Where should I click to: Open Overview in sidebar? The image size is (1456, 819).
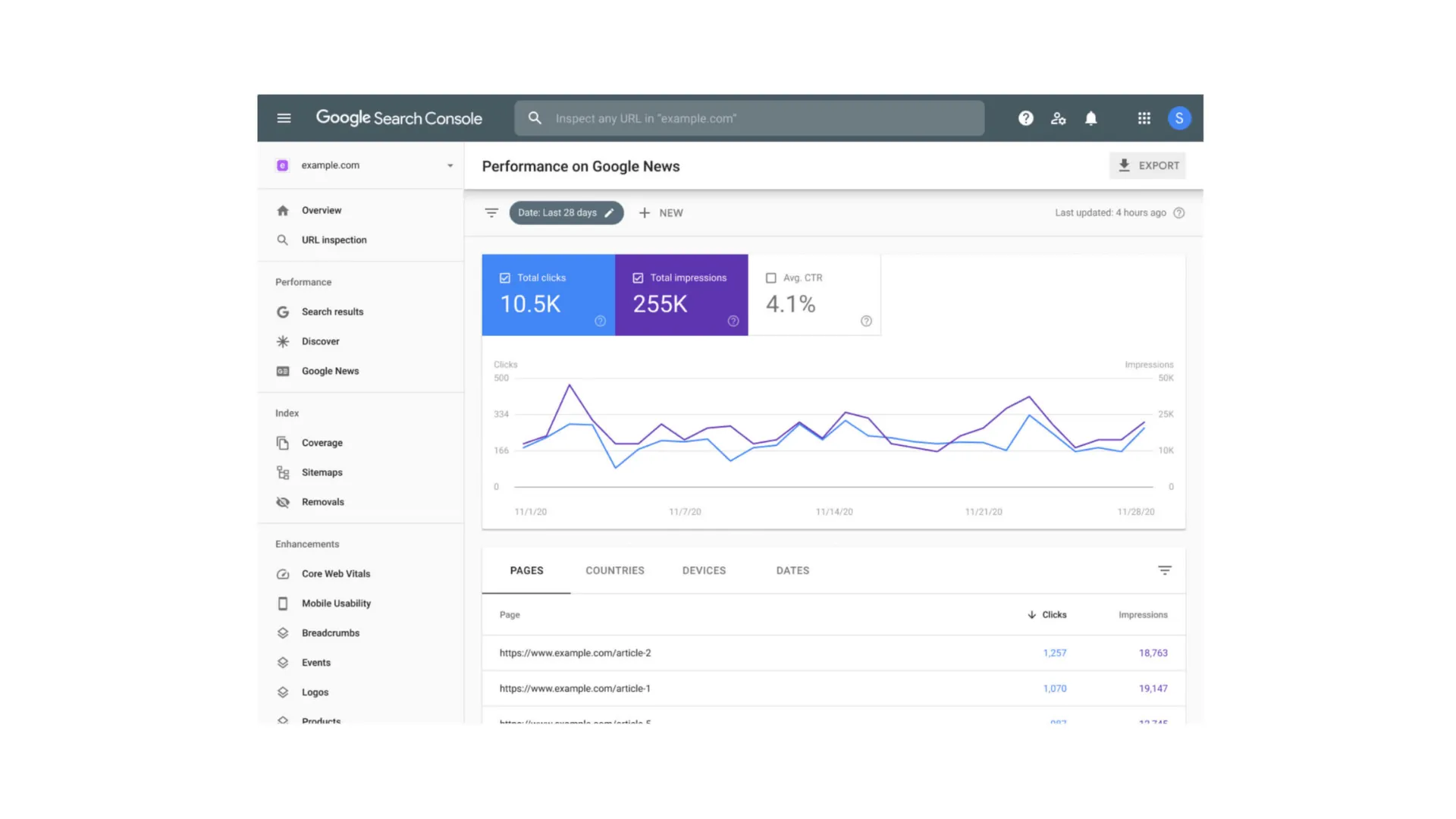pyautogui.click(x=322, y=211)
